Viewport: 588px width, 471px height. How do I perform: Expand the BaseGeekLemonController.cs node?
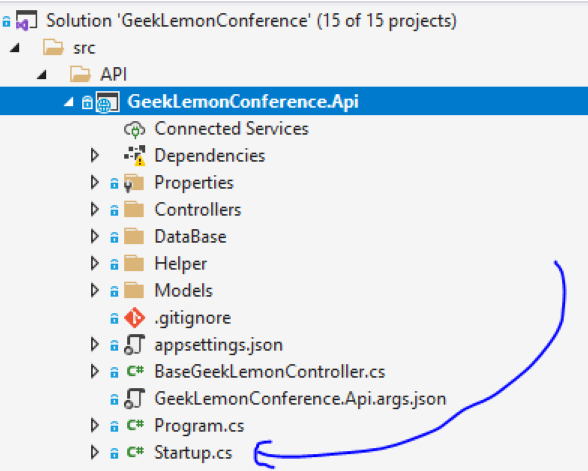click(95, 372)
